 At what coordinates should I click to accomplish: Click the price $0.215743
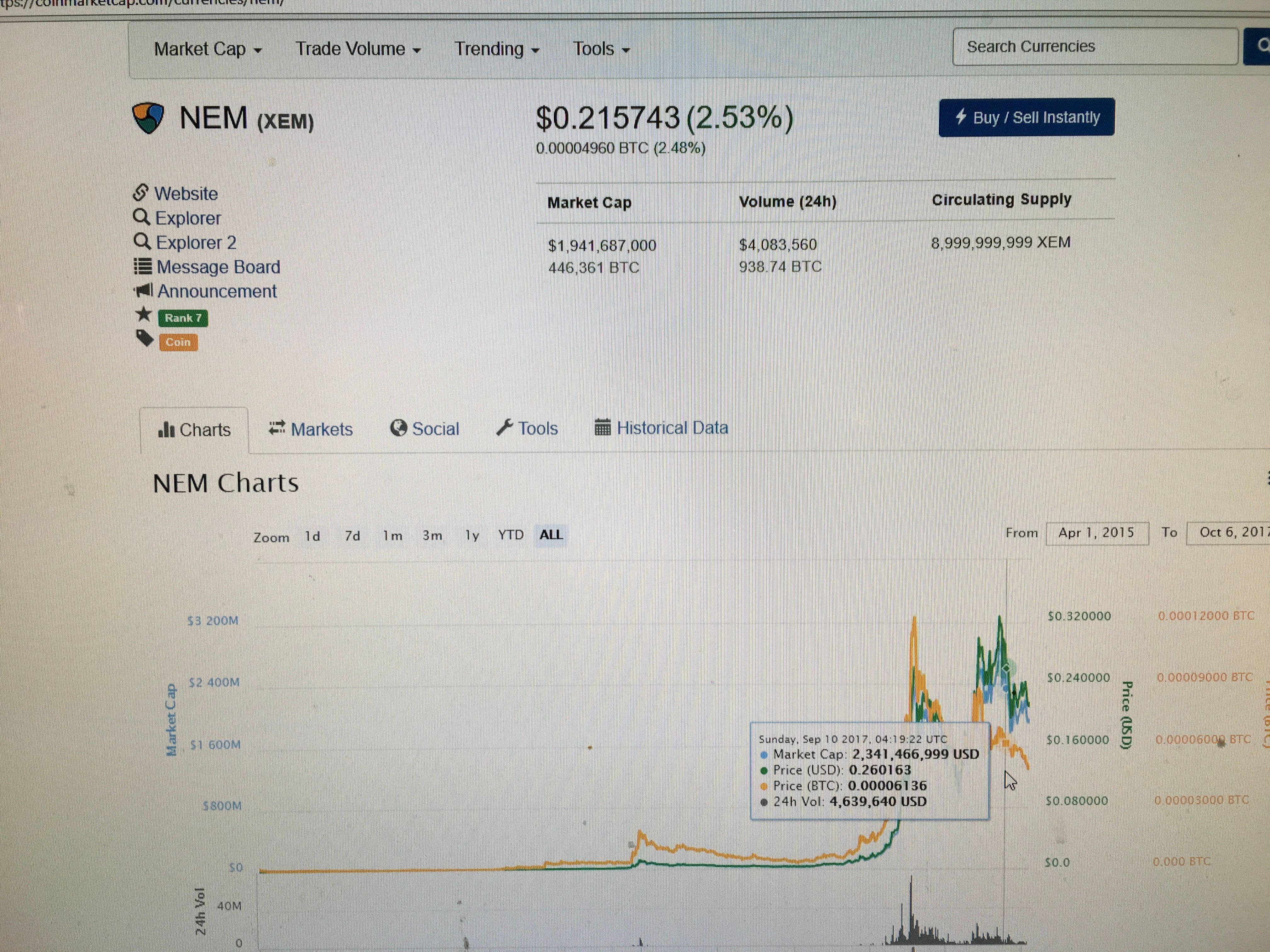tap(608, 118)
